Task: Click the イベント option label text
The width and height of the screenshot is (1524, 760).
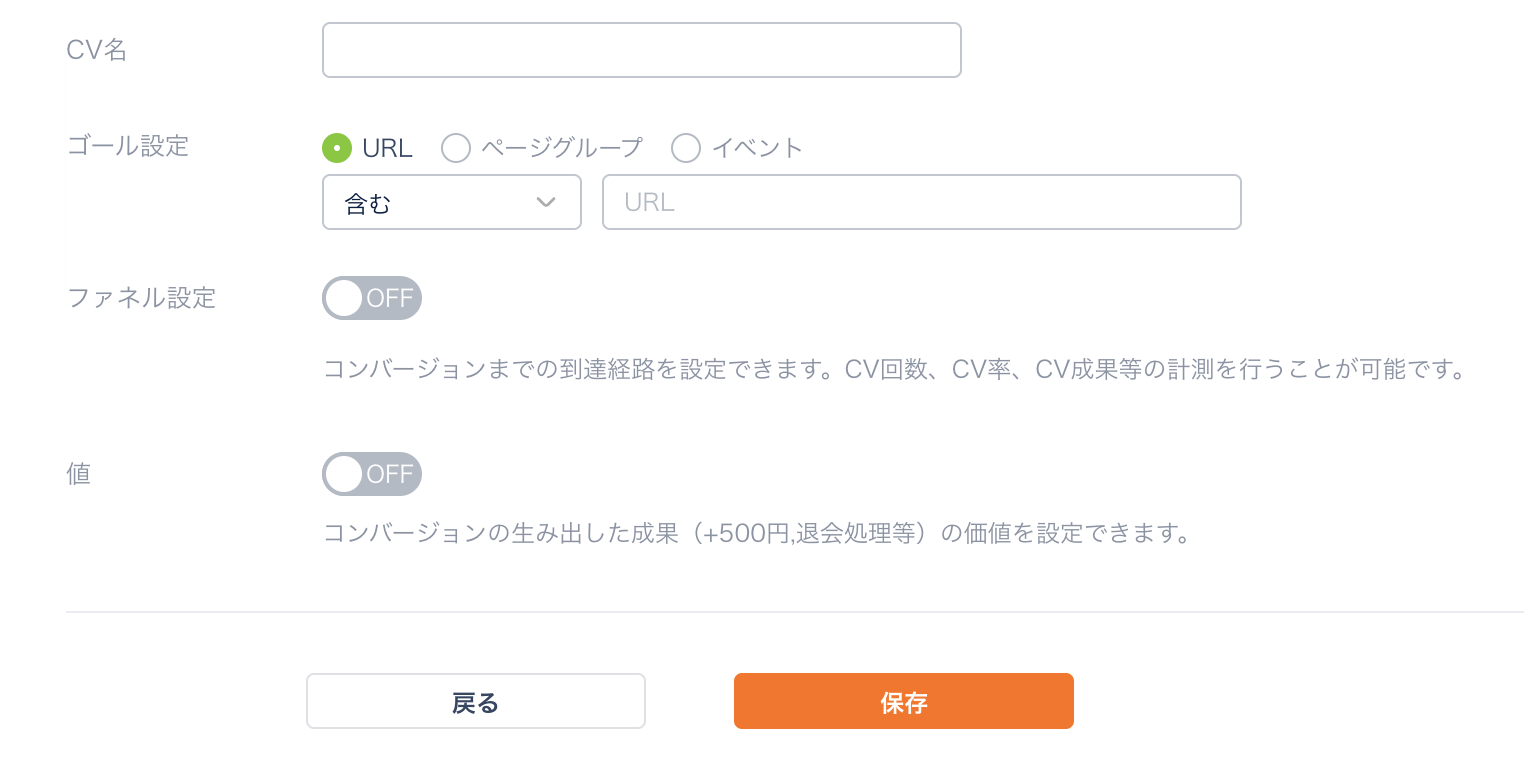Action: pyautogui.click(x=757, y=148)
